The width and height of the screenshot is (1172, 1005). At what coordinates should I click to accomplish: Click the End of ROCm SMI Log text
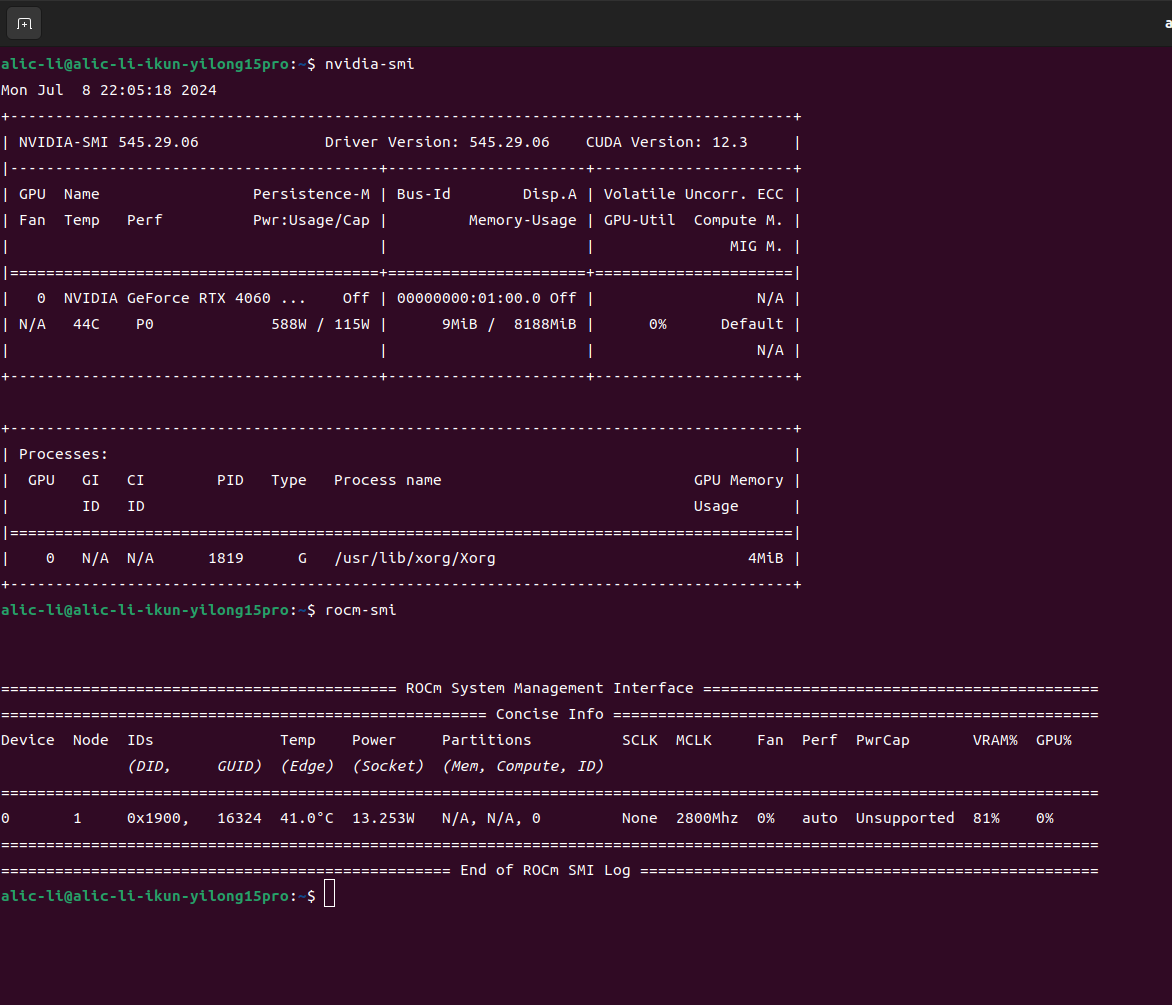pyautogui.click(x=545, y=870)
